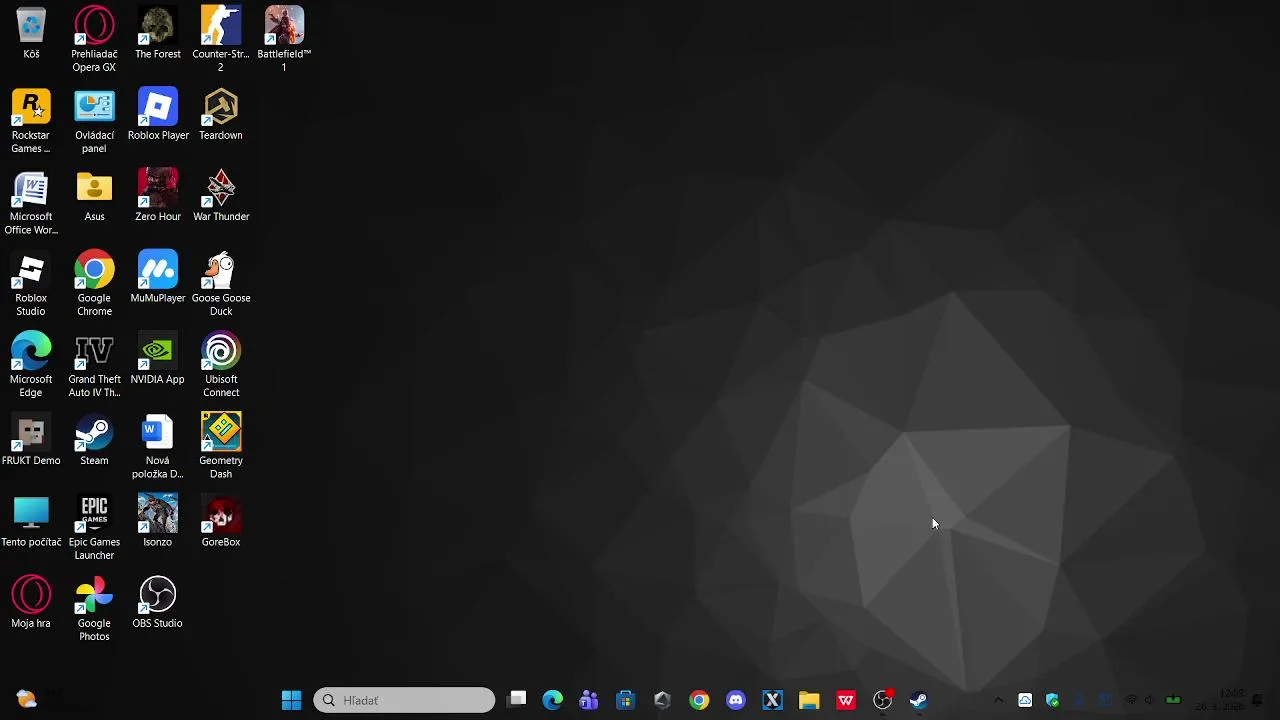Open Steam from the taskbar

[x=919, y=700]
